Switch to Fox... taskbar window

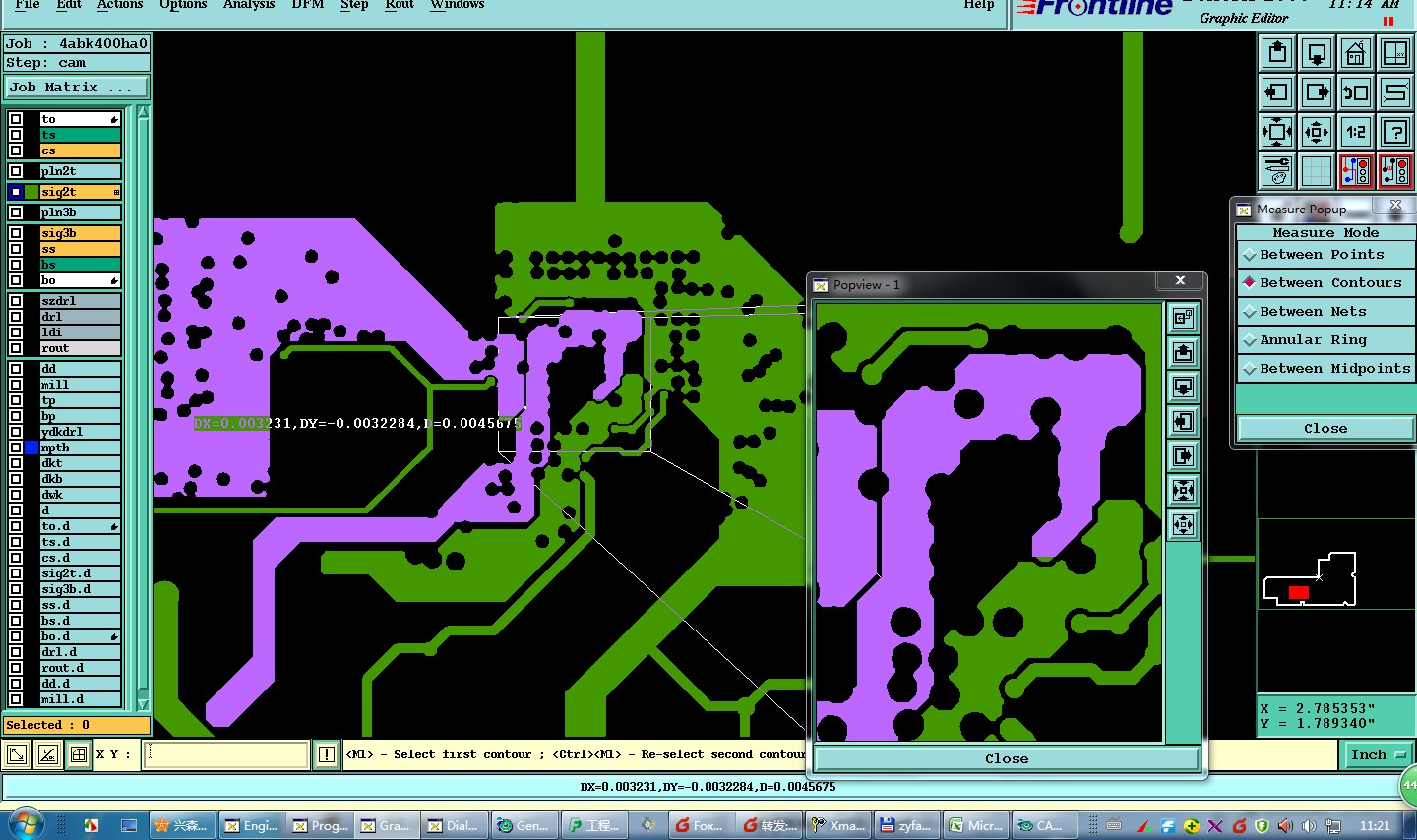(x=700, y=825)
